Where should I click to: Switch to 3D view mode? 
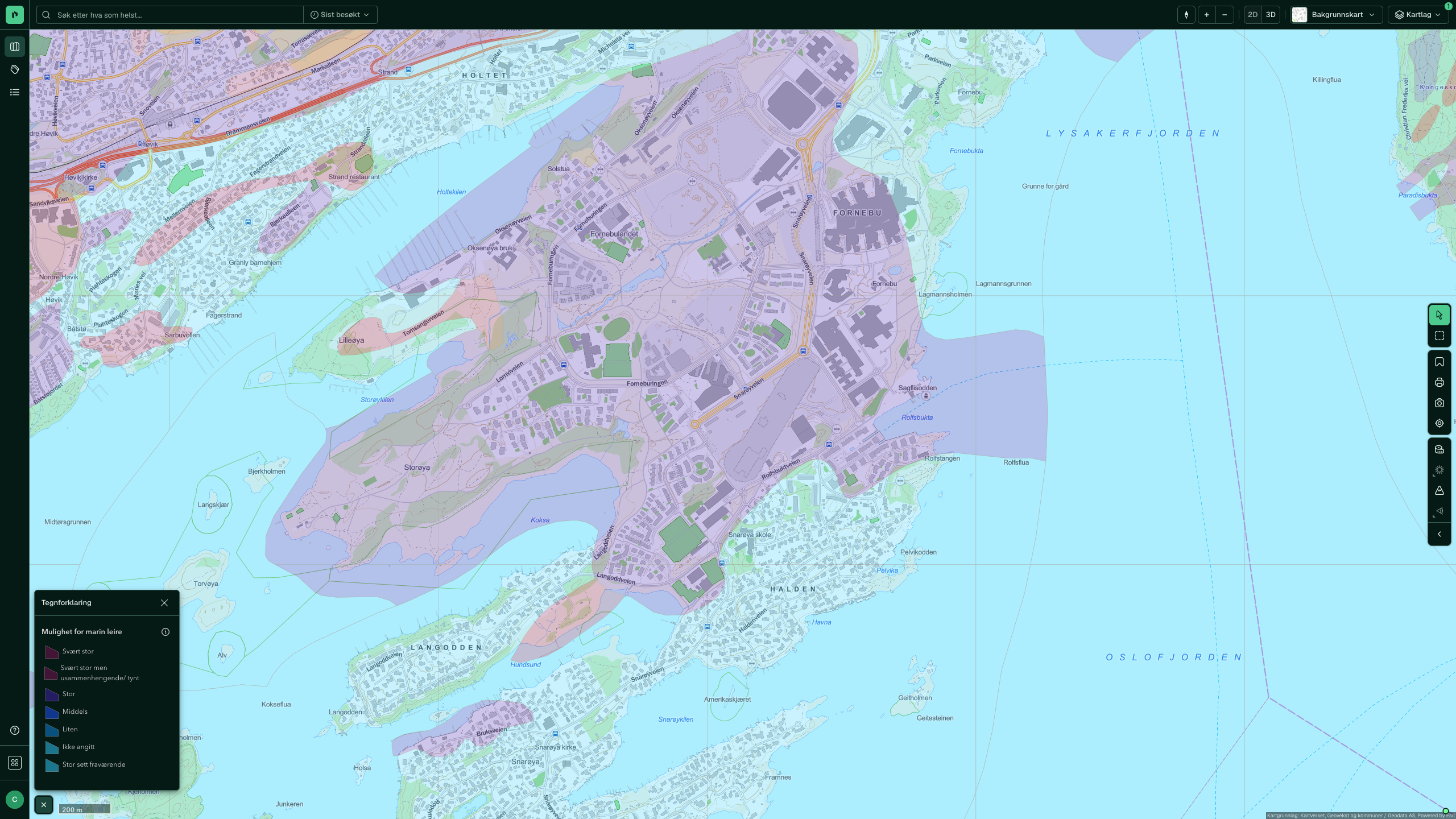pyautogui.click(x=1271, y=15)
